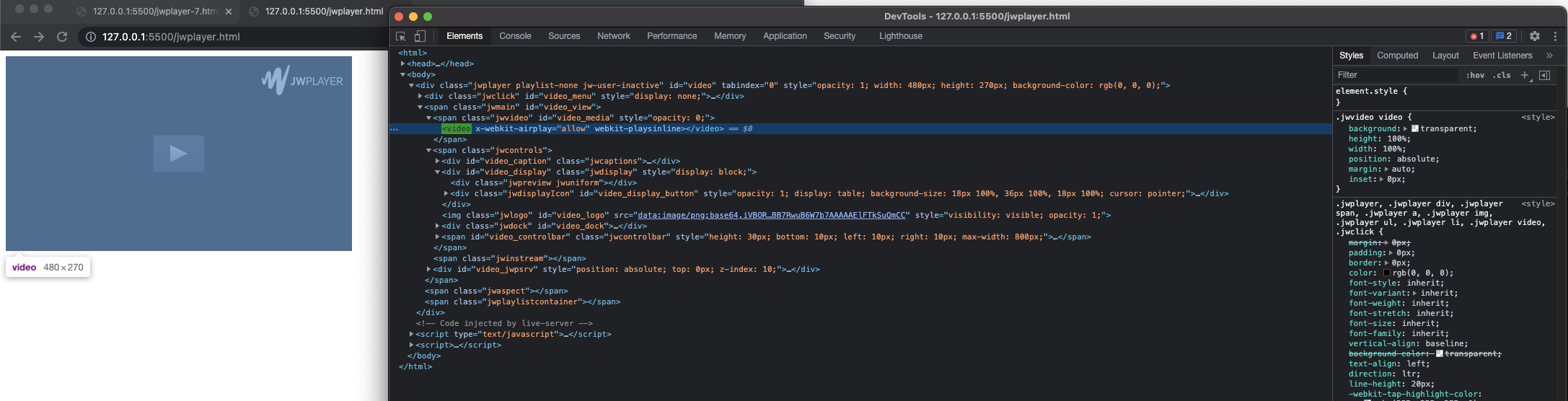Image resolution: width=1568 pixels, height=401 pixels.
Task: Select the Elements tab
Action: 464,36
